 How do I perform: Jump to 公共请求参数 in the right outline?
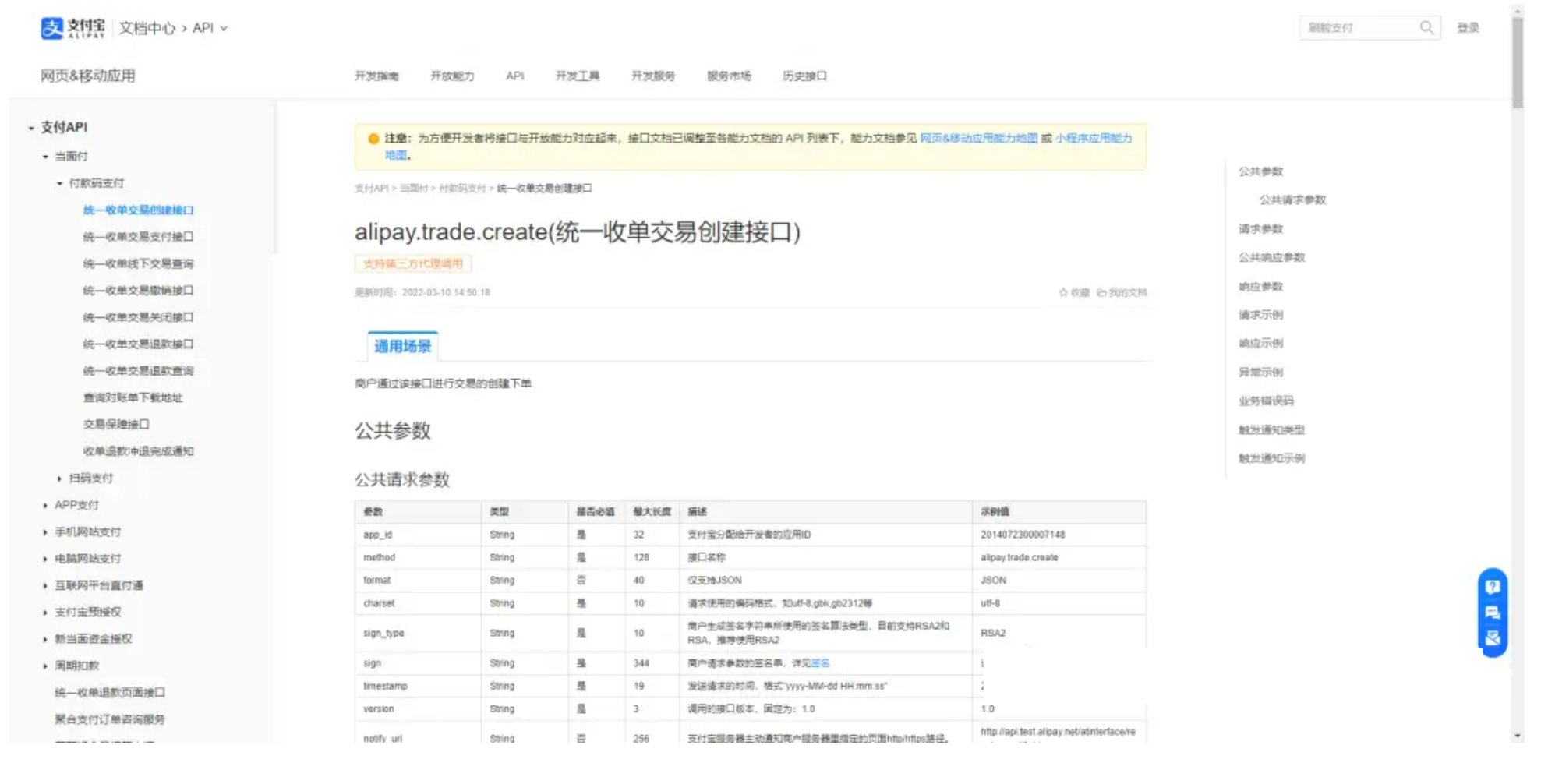[x=1292, y=200]
